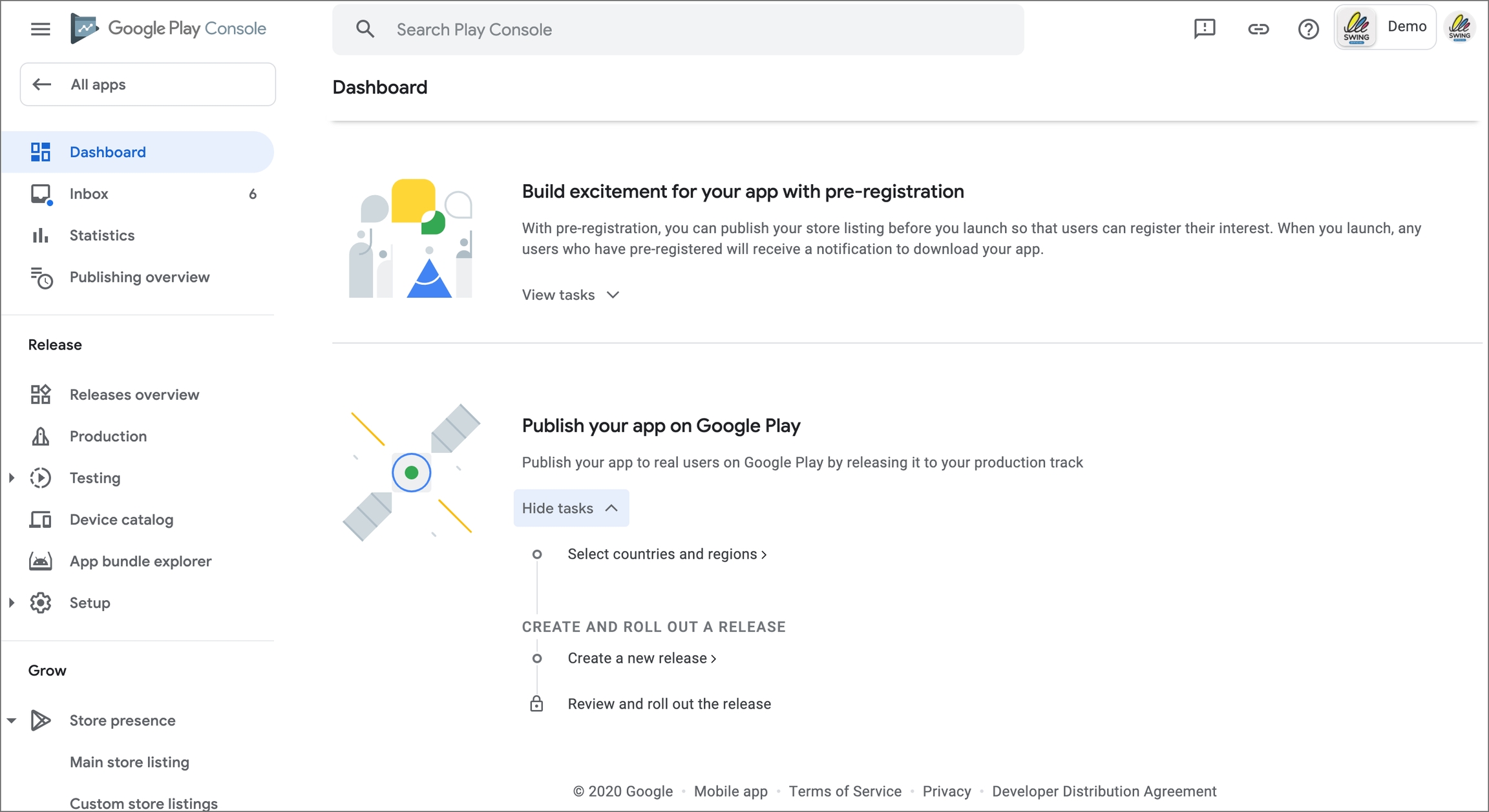Image resolution: width=1489 pixels, height=812 pixels.
Task: Open the Mobile app footer link
Action: pyautogui.click(x=730, y=791)
